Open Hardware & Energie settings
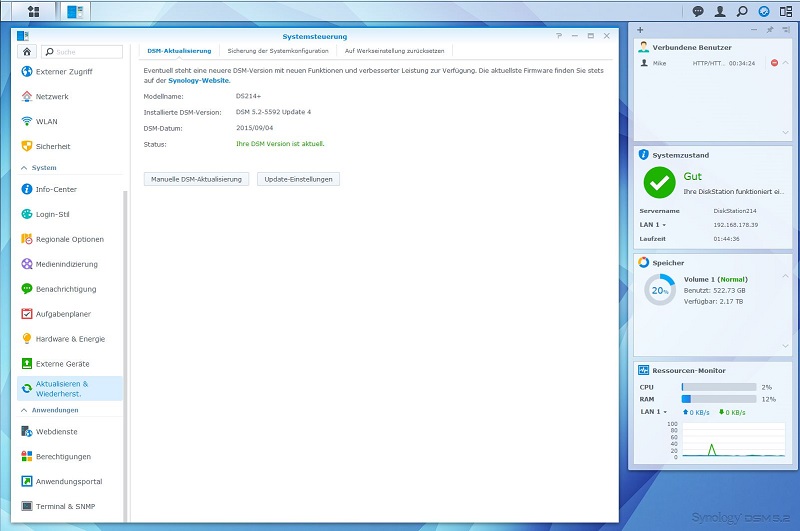800x531 pixels. [x=70, y=339]
